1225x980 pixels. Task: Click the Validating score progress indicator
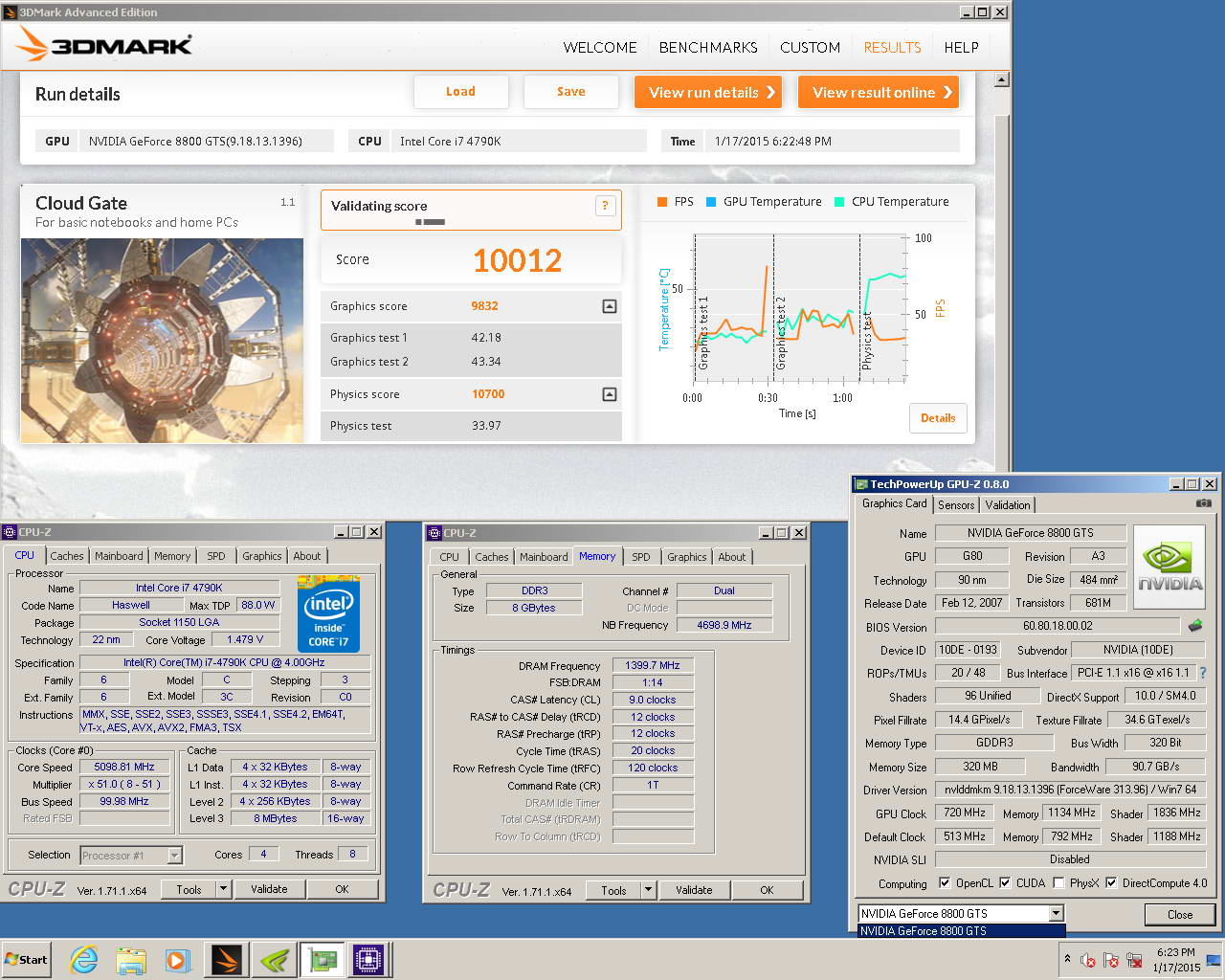pyautogui.click(x=430, y=222)
